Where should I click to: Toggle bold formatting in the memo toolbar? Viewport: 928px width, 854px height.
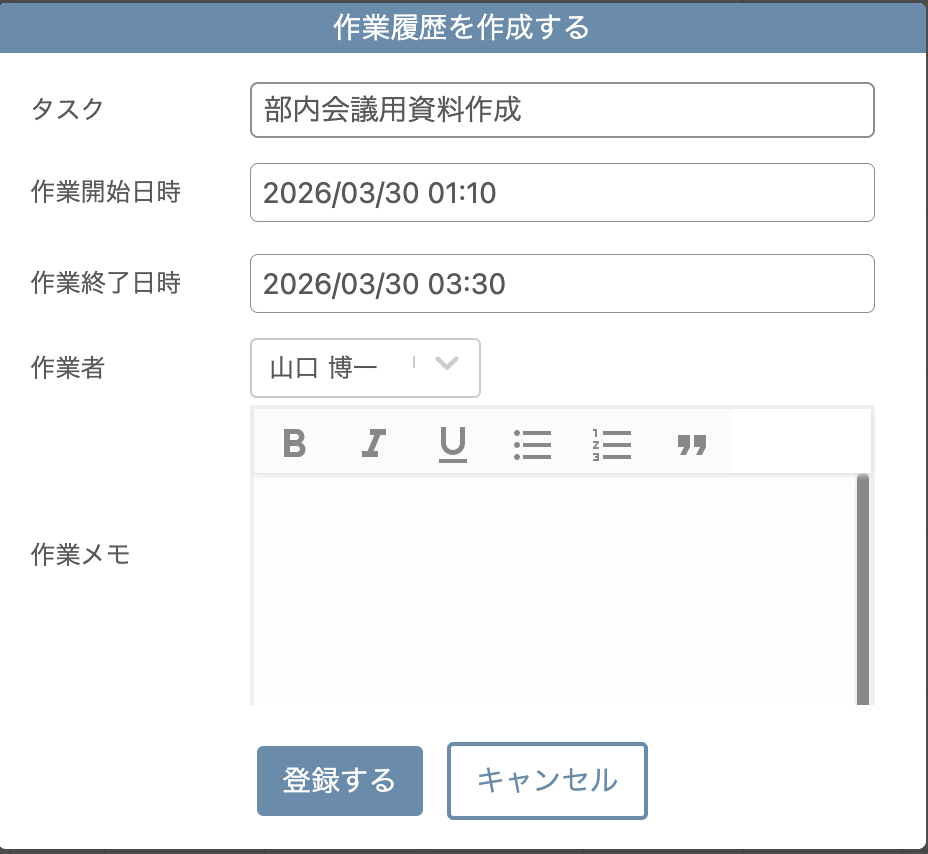(293, 442)
